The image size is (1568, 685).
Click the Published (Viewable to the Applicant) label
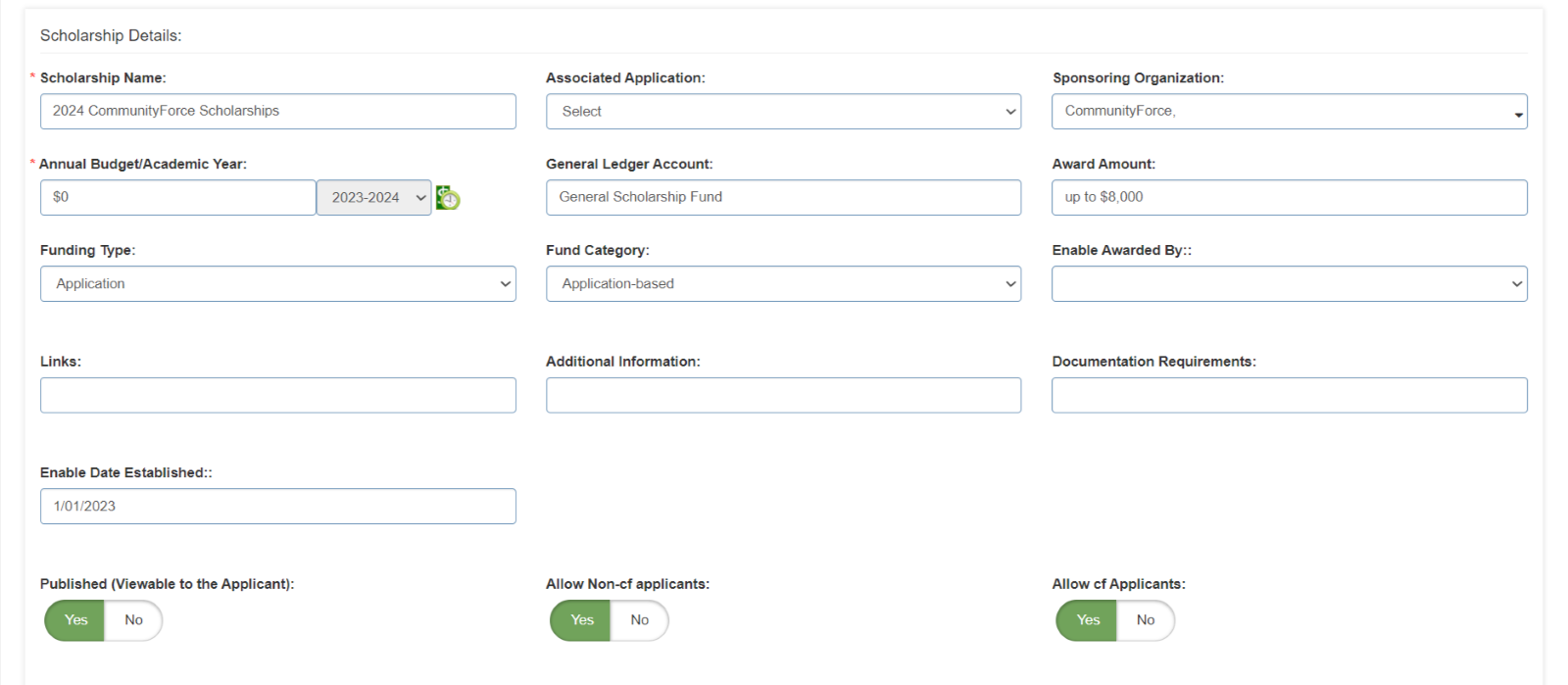click(167, 584)
